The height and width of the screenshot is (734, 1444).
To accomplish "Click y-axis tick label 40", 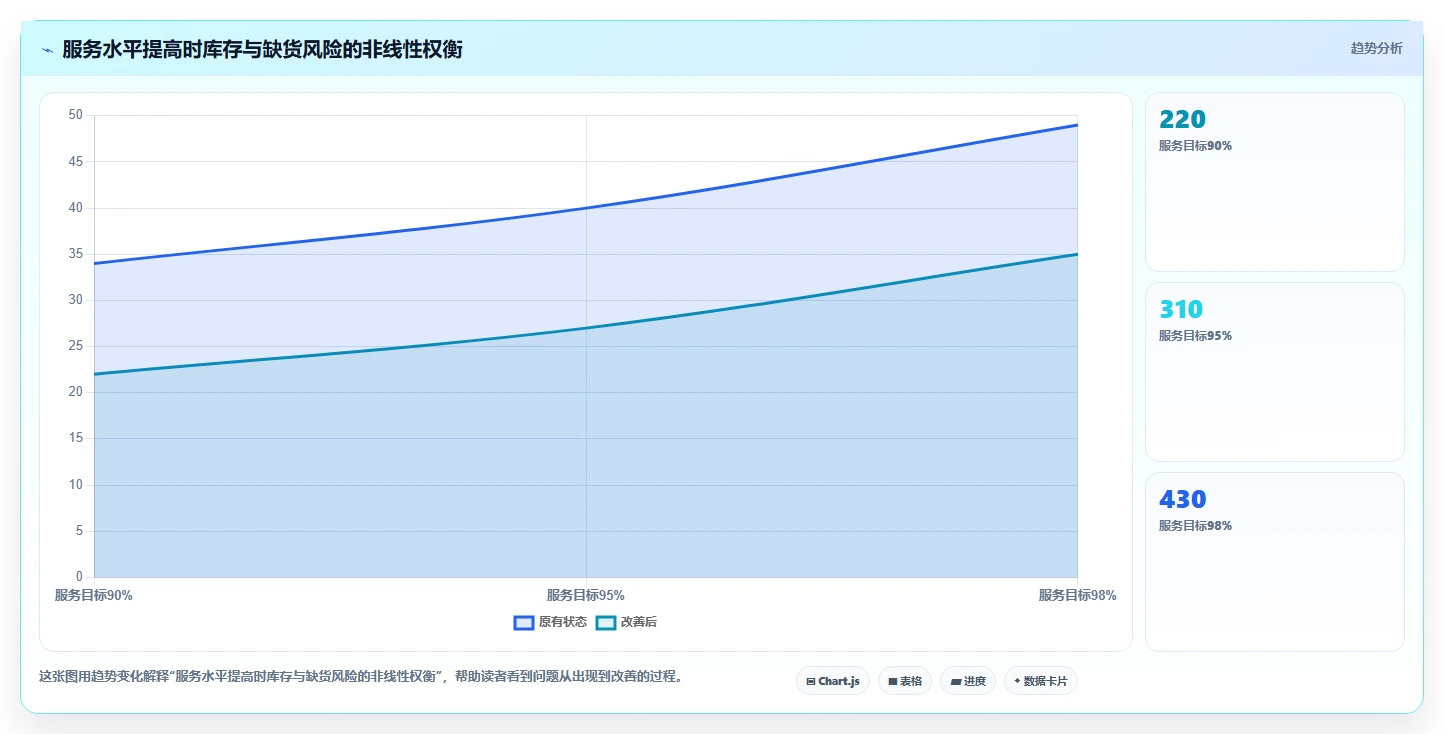I will pyautogui.click(x=76, y=208).
